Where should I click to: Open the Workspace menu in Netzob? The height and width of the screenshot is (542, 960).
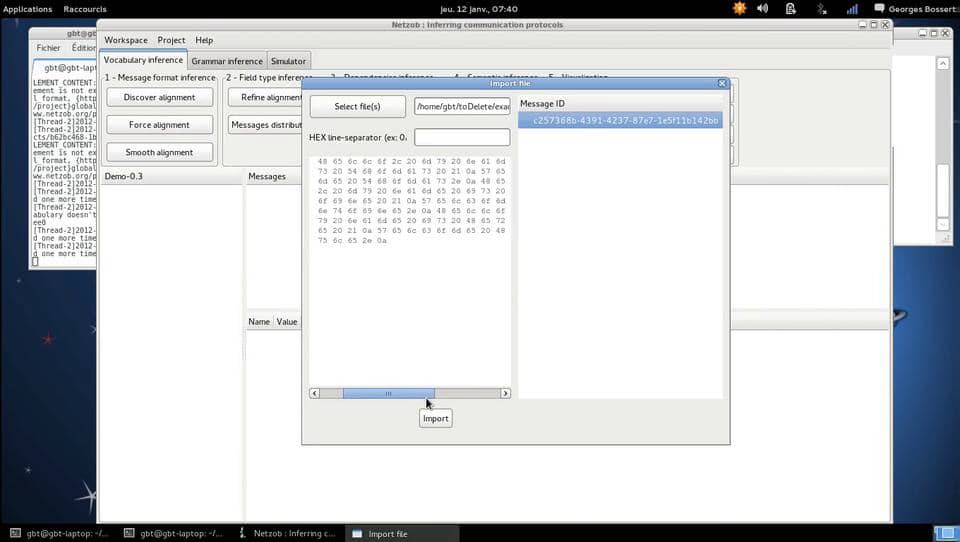pos(126,40)
